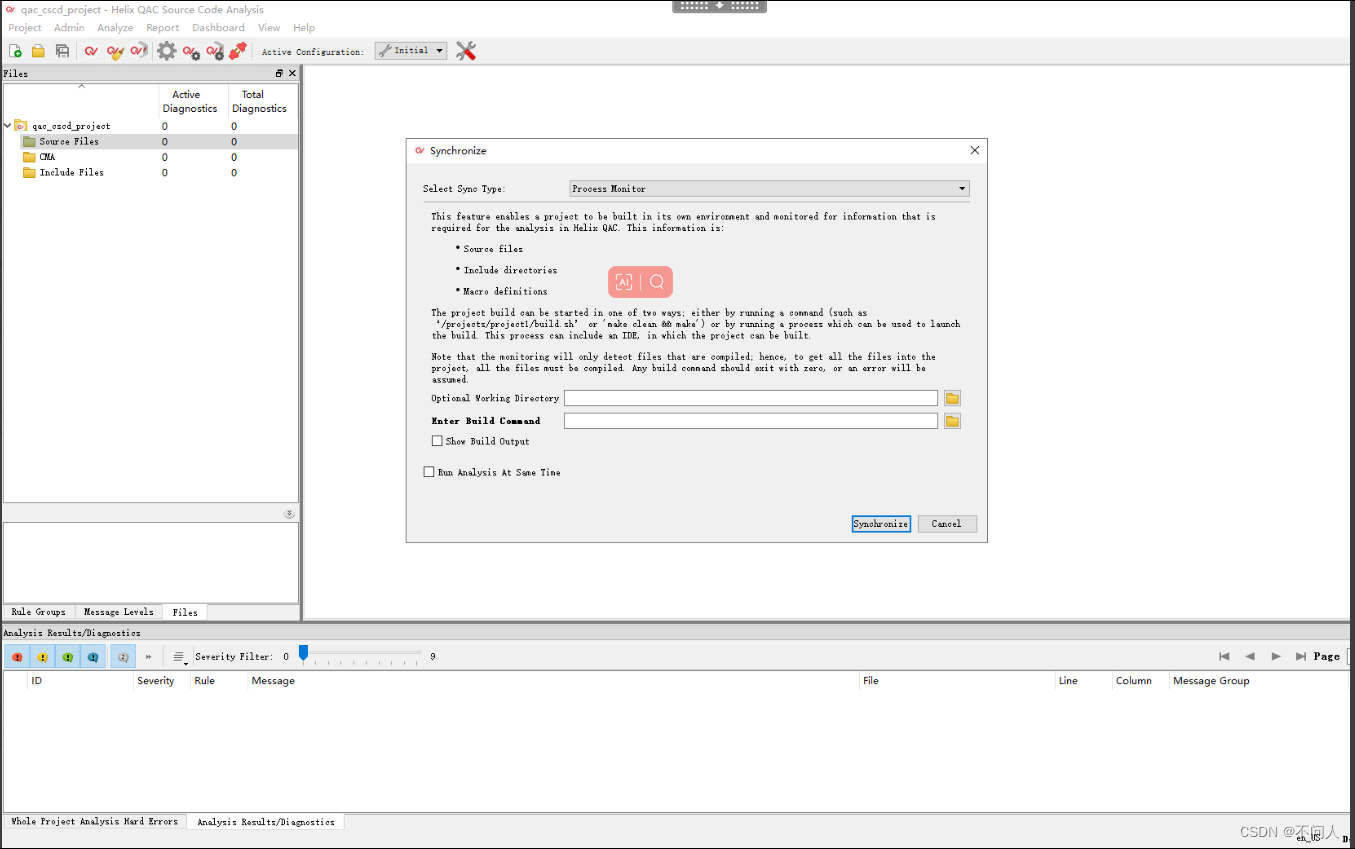Switch to Whole Project Analysis Hard Errors tab
The height and width of the screenshot is (849, 1355).
tap(94, 821)
